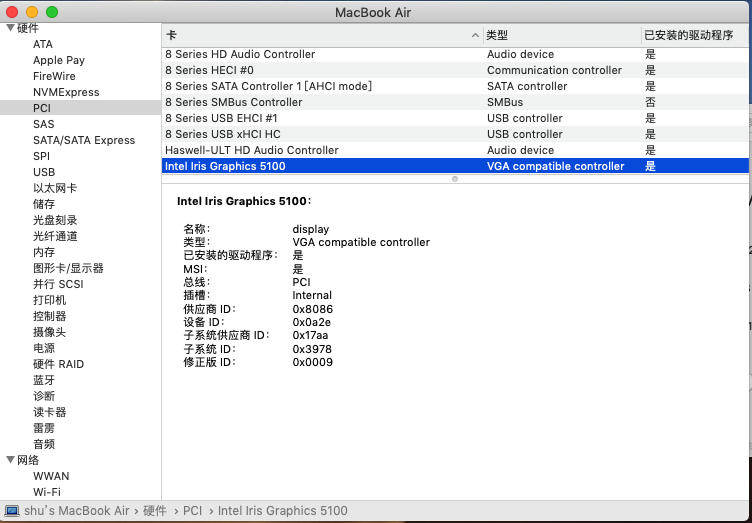Select 摄像头 category

(49, 332)
